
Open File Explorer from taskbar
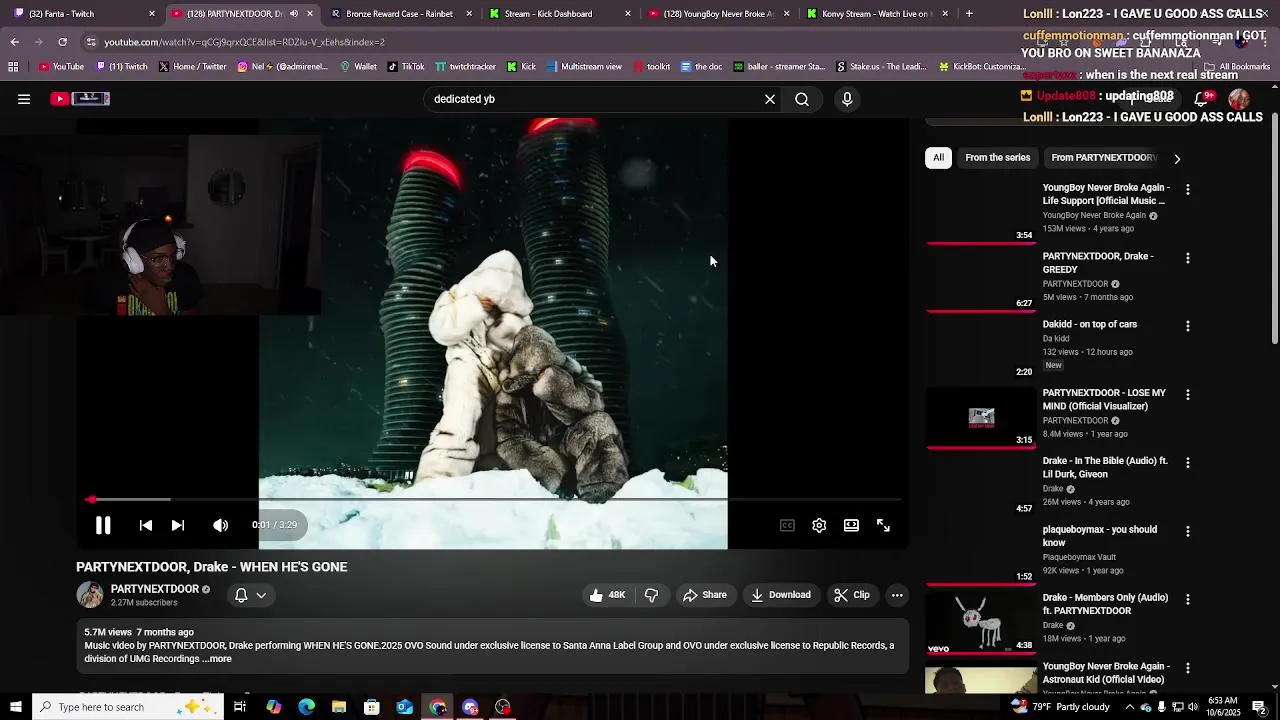point(339,707)
